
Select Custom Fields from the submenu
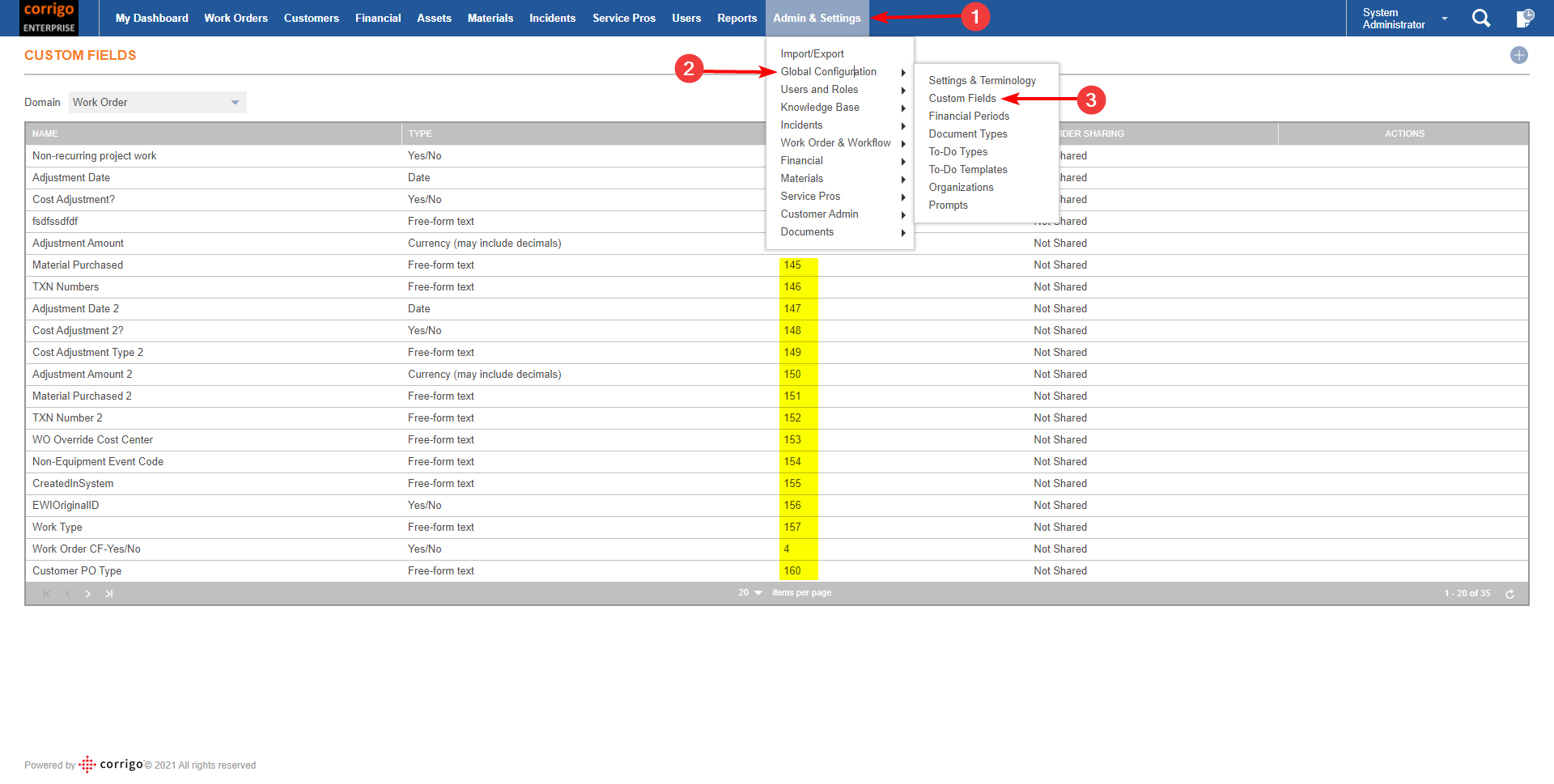pyautogui.click(x=962, y=99)
